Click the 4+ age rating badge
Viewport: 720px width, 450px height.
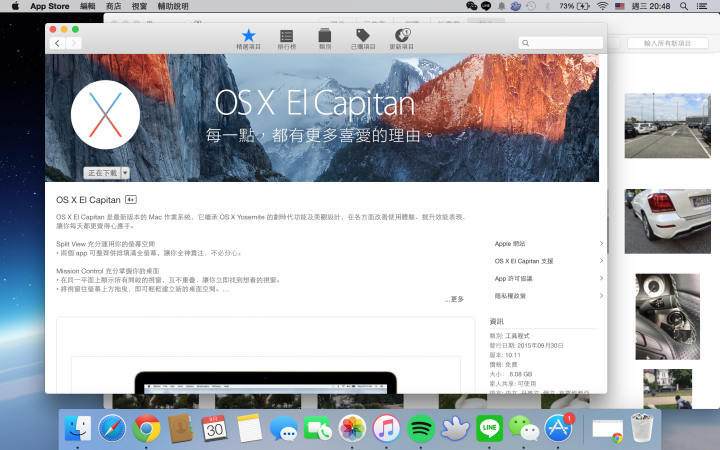(x=131, y=200)
